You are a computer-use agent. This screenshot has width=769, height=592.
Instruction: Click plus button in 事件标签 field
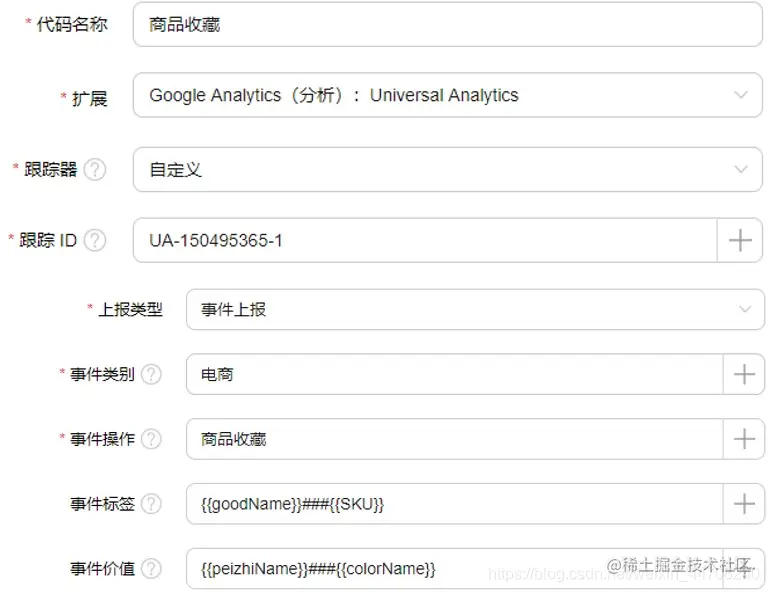pos(744,504)
